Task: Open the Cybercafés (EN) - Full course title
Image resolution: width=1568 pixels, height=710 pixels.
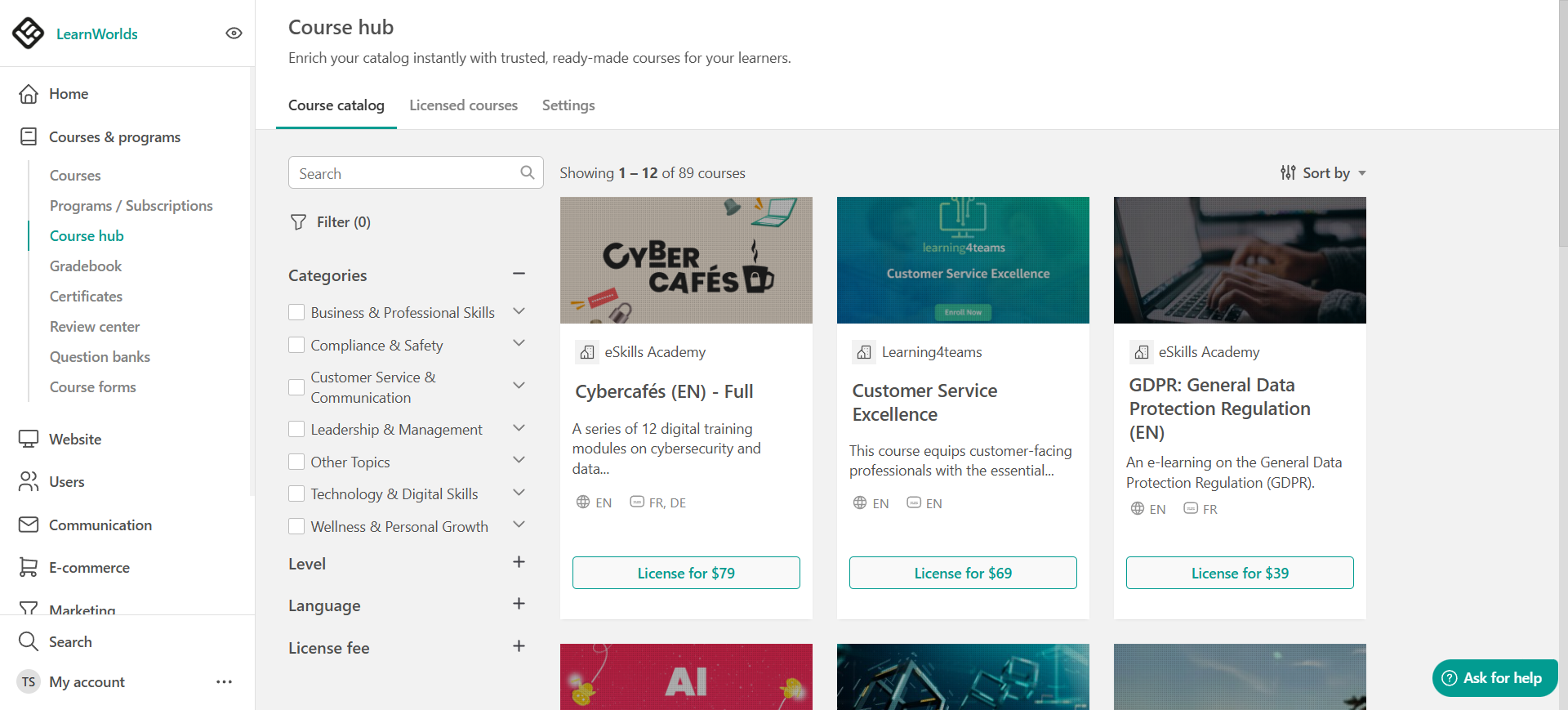Action: click(664, 391)
